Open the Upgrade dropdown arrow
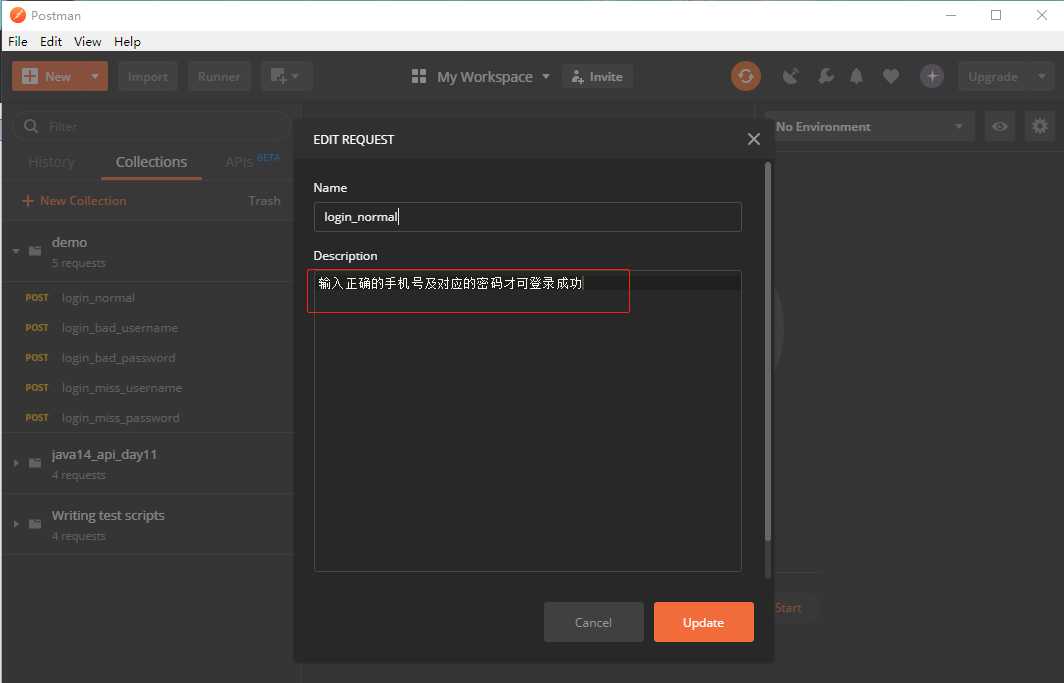1064x683 pixels. (1042, 76)
